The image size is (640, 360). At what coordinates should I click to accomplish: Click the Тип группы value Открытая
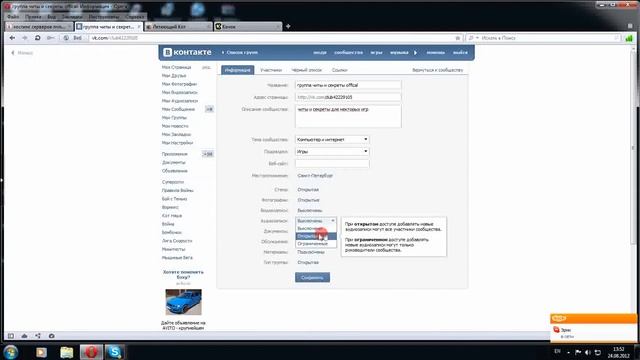click(x=308, y=262)
